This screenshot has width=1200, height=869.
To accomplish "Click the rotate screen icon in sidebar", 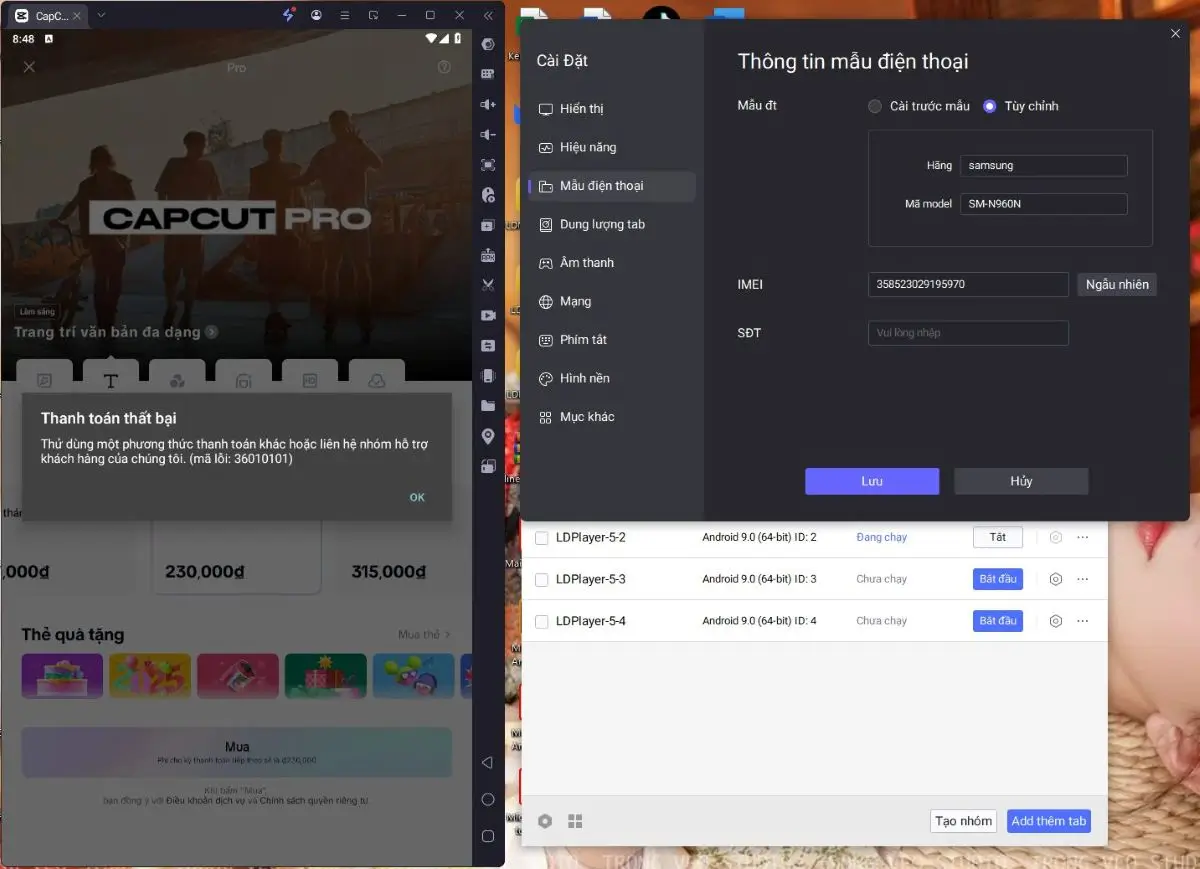I will [488, 466].
